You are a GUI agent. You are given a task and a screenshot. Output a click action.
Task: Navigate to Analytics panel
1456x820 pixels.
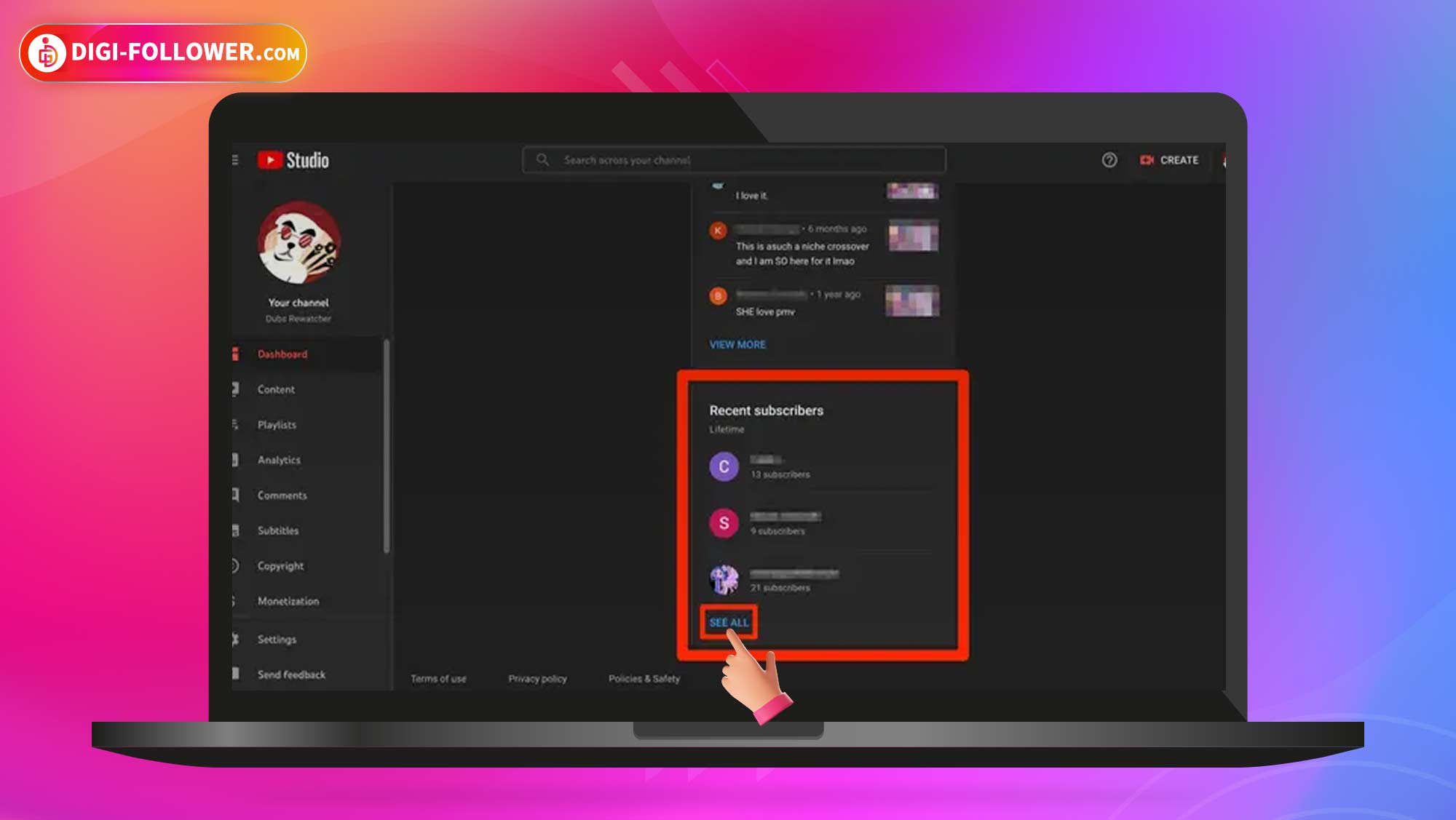tap(278, 460)
